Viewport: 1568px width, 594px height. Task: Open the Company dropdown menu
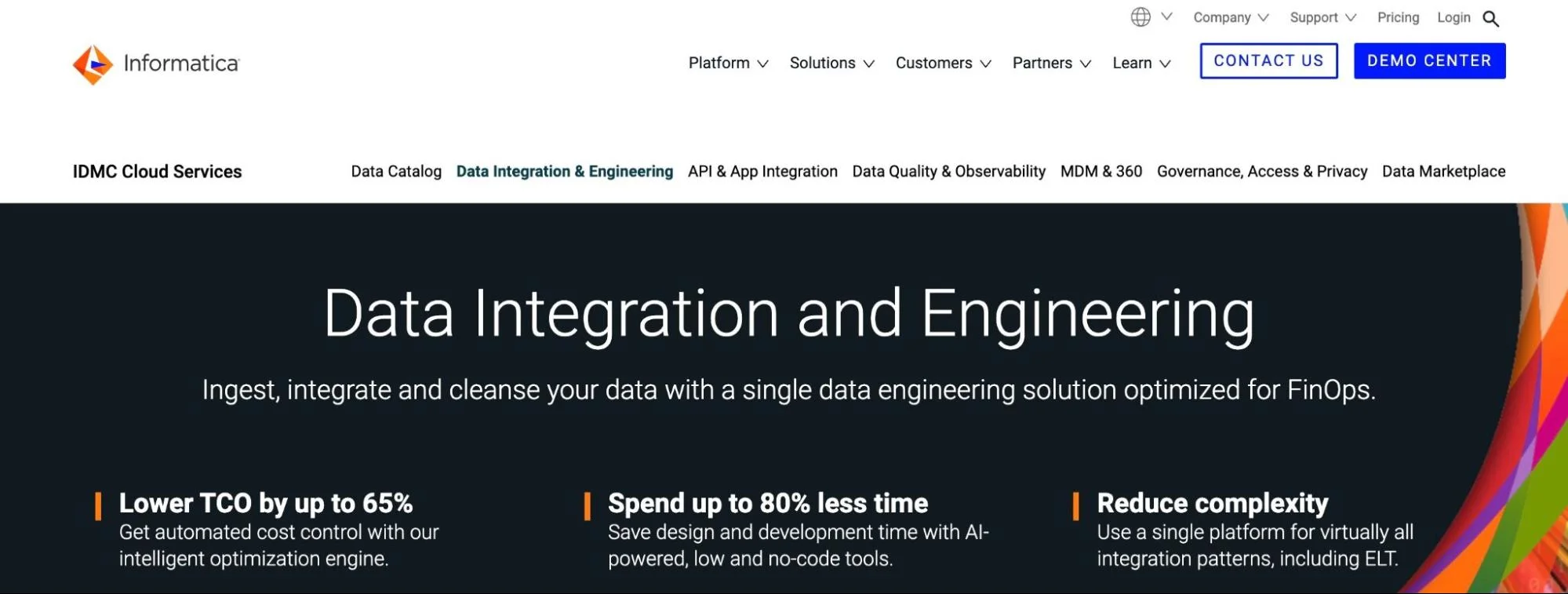(x=1231, y=17)
